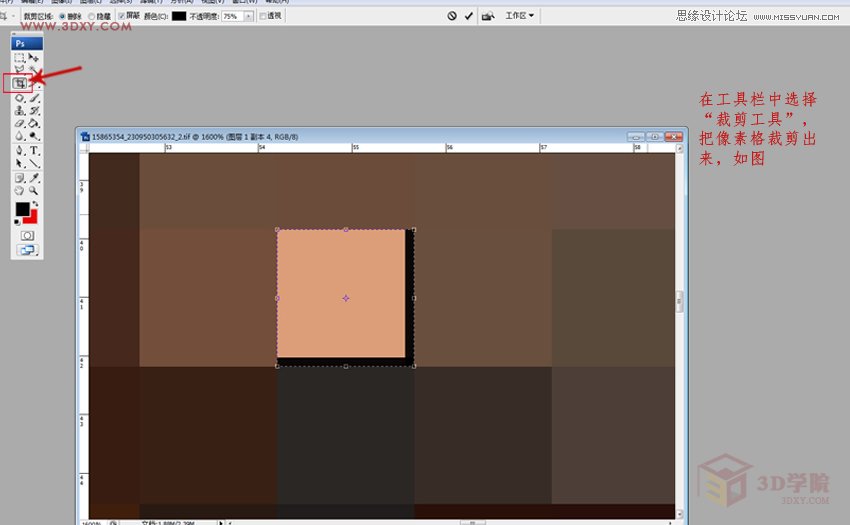Viewport: 850px width, 525px height.
Task: Open the red background color picker
Action: (32, 218)
